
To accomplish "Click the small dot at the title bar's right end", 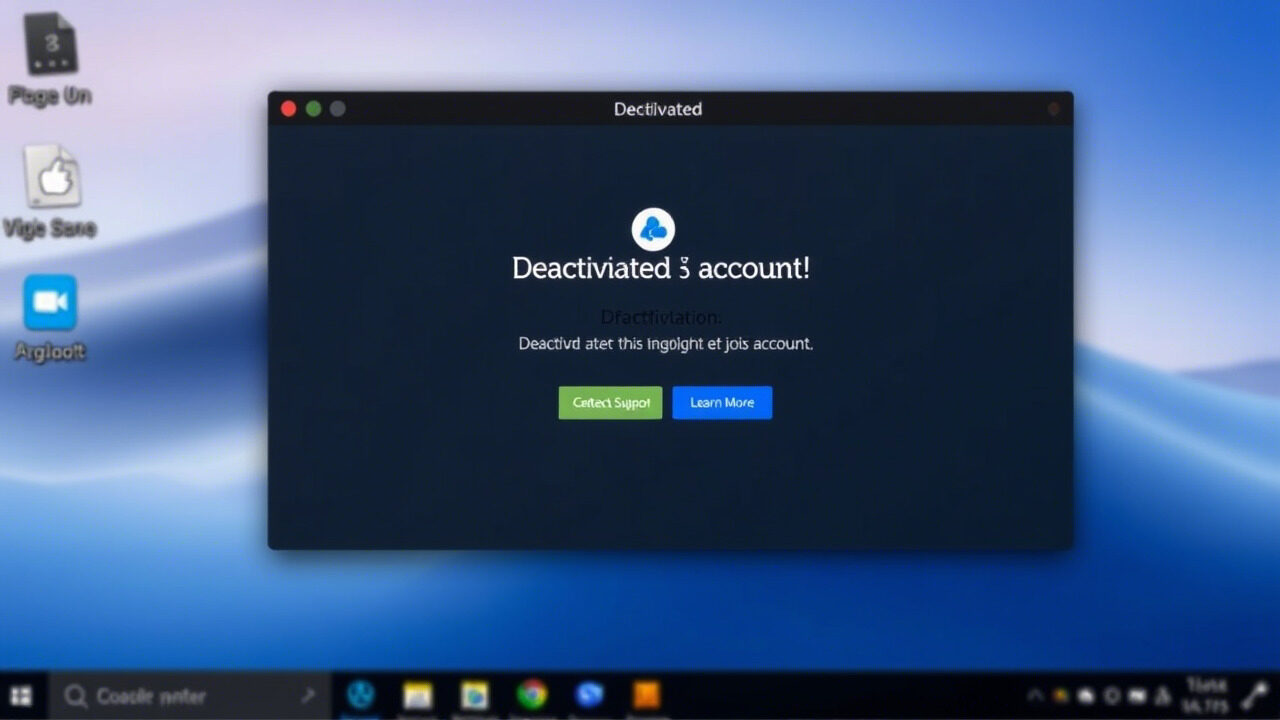I will coord(1053,109).
